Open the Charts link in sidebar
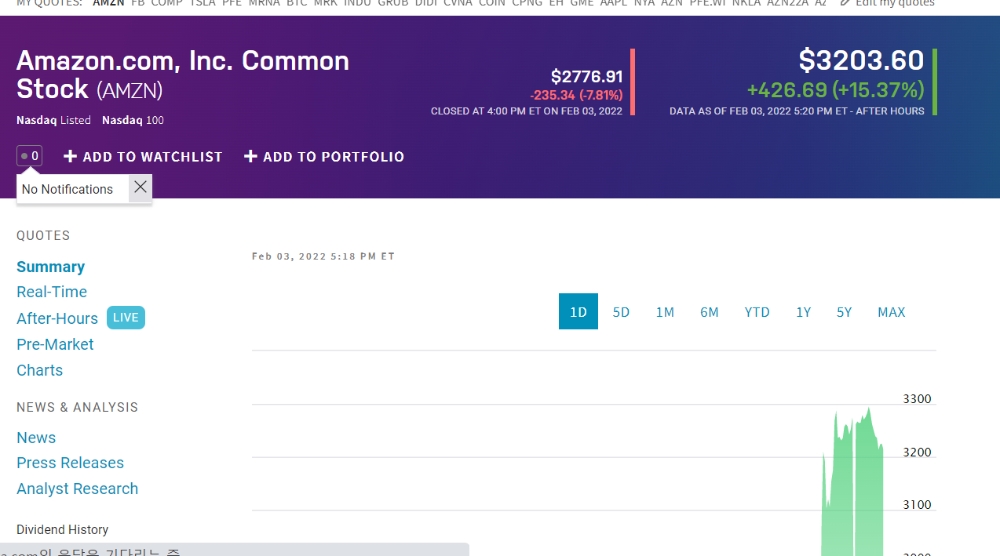 pyautogui.click(x=40, y=370)
